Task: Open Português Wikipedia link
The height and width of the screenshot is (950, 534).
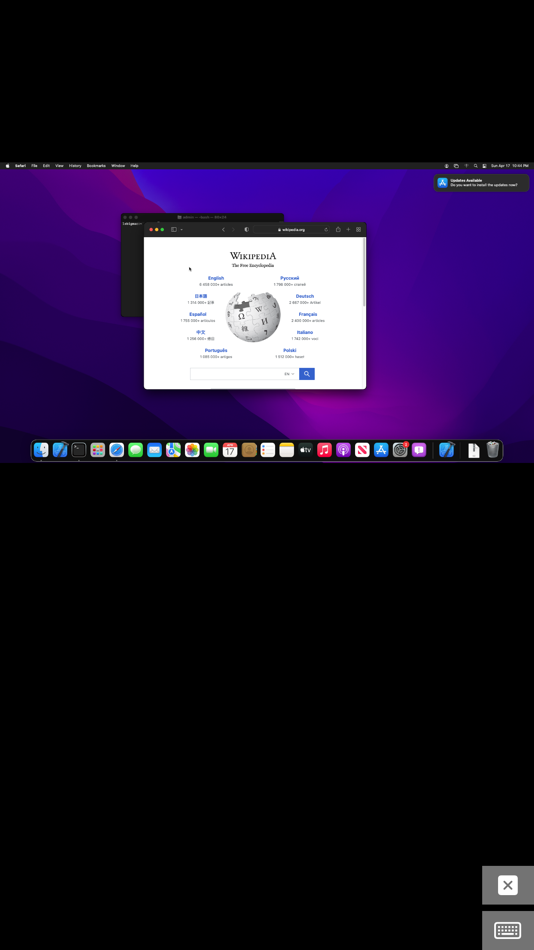Action: coord(216,351)
